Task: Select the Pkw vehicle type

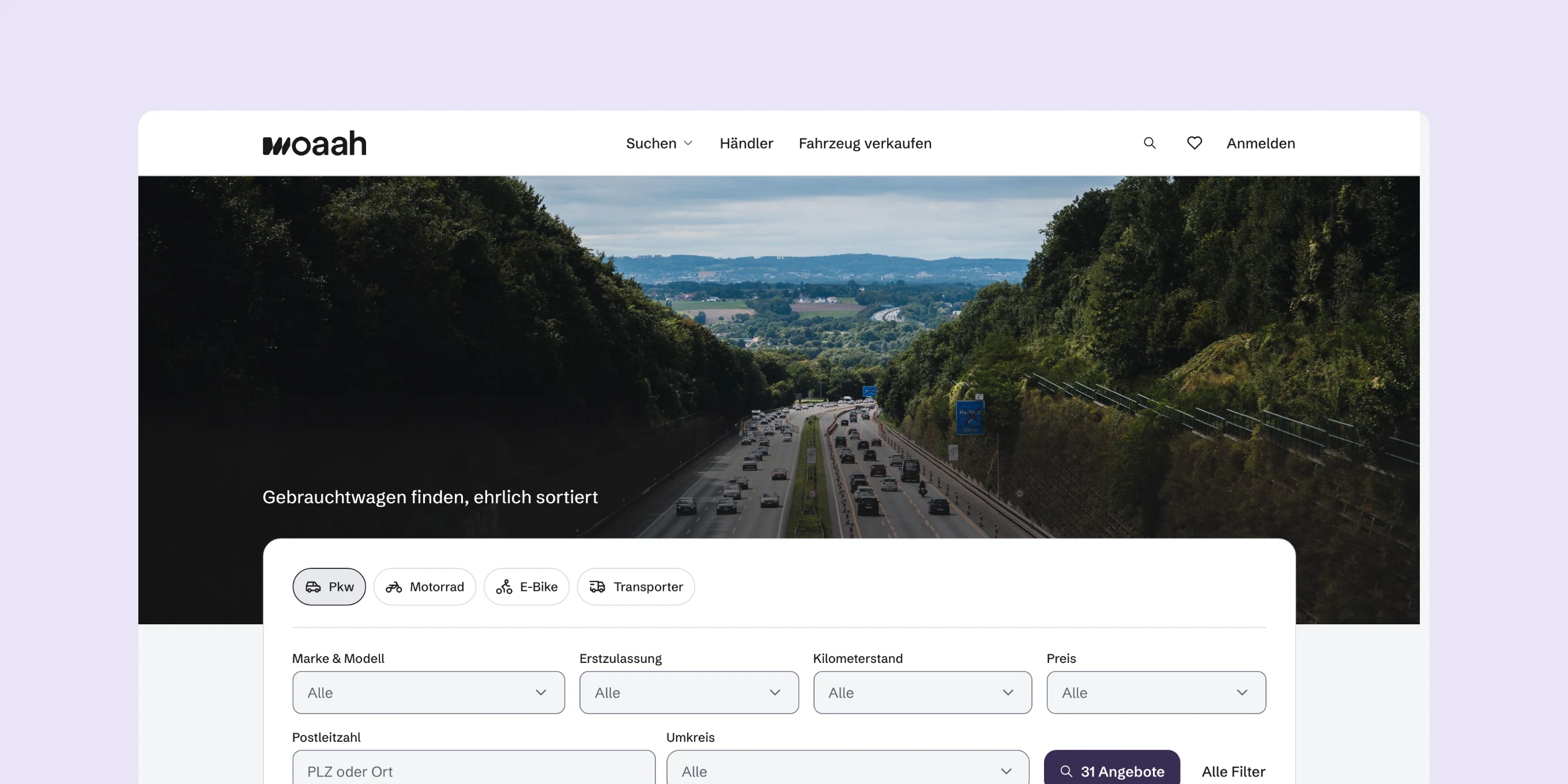Action: (329, 586)
